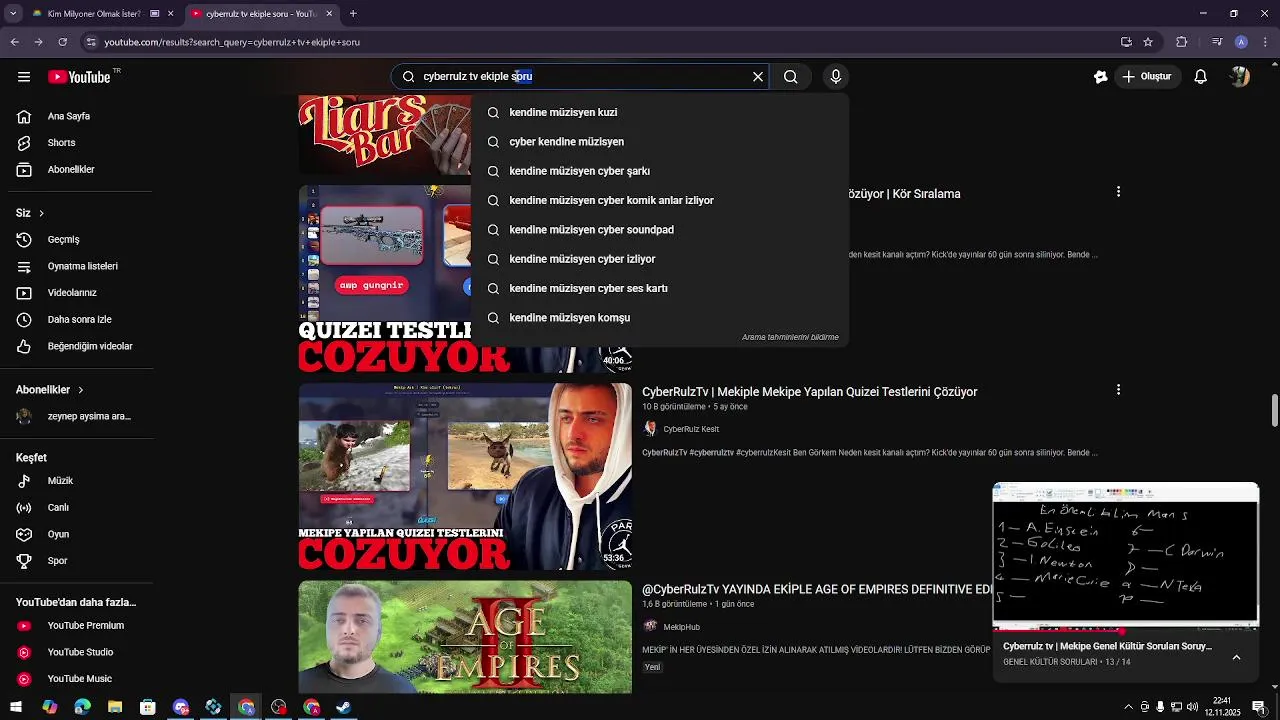The width and height of the screenshot is (1280, 720).
Task: Open the YouTube account avatar menu
Action: [x=1240, y=77]
